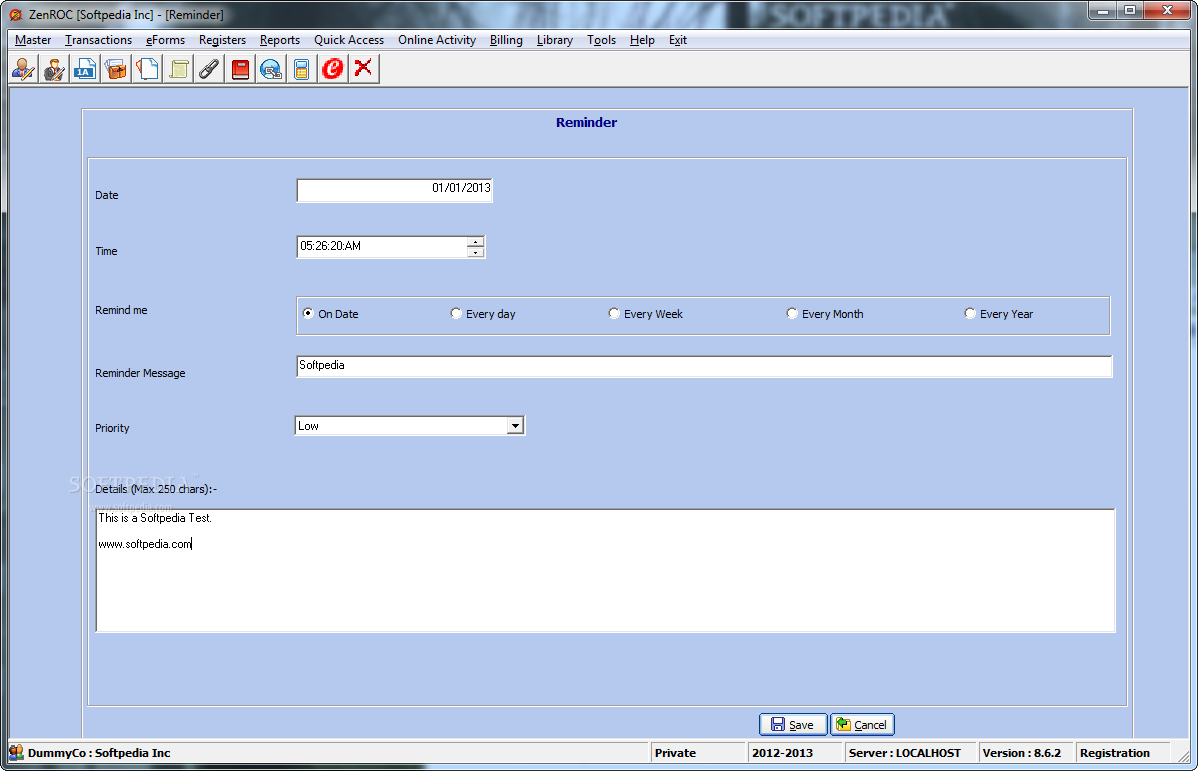Open the Transactions menu
This screenshot has width=1198, height=771.
coord(99,40)
